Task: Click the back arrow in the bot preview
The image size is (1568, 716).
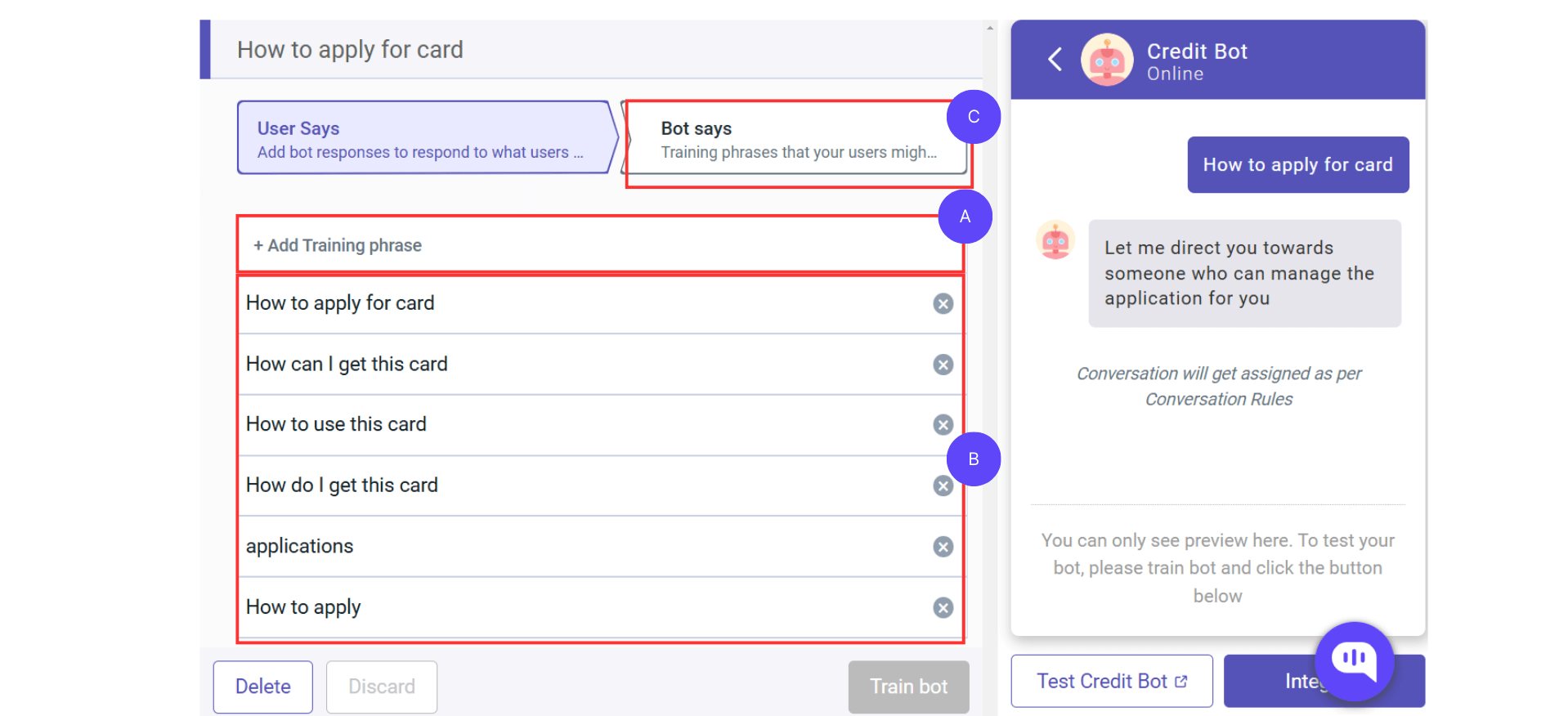Action: pyautogui.click(x=1055, y=59)
